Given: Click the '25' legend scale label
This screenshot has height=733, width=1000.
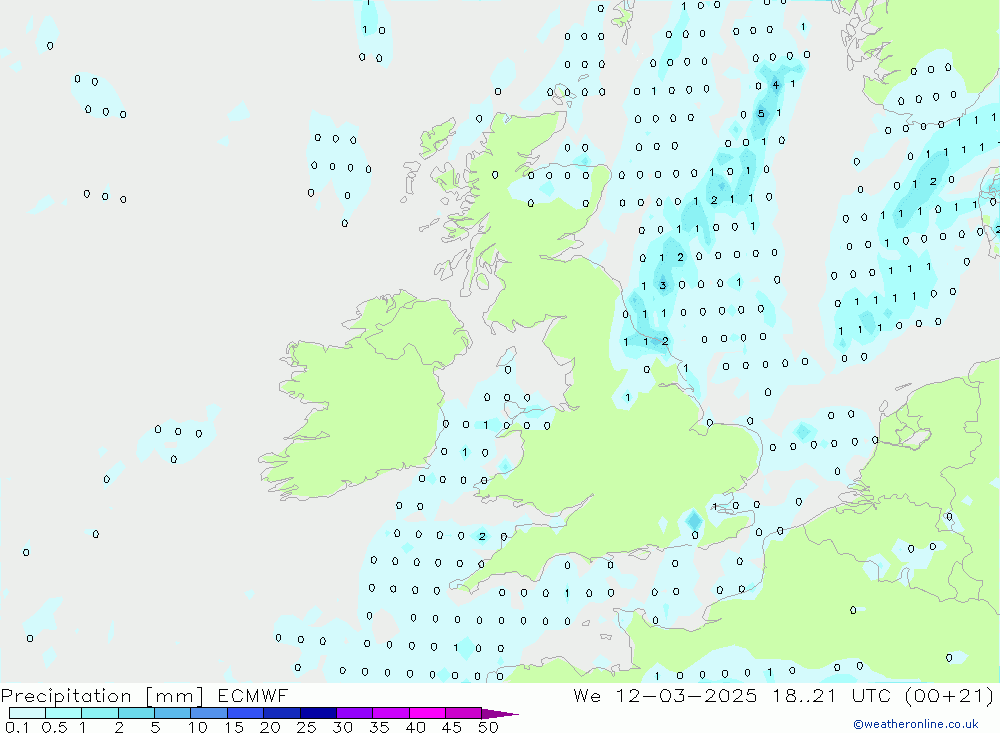Looking at the screenshot, I should 307,727.
